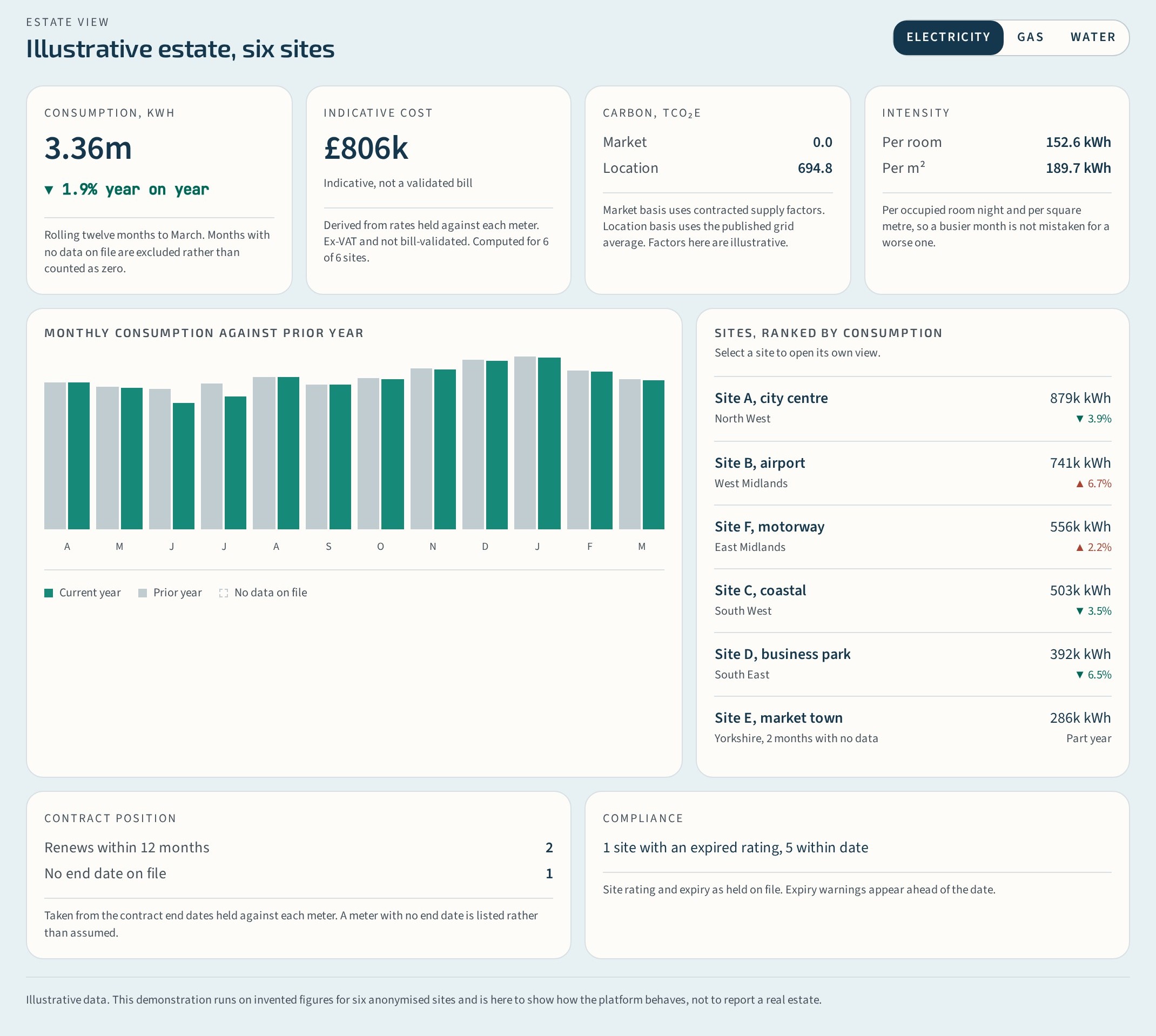Image resolution: width=1156 pixels, height=1036 pixels.
Task: Switch to the Gas tab
Action: 1030,38
